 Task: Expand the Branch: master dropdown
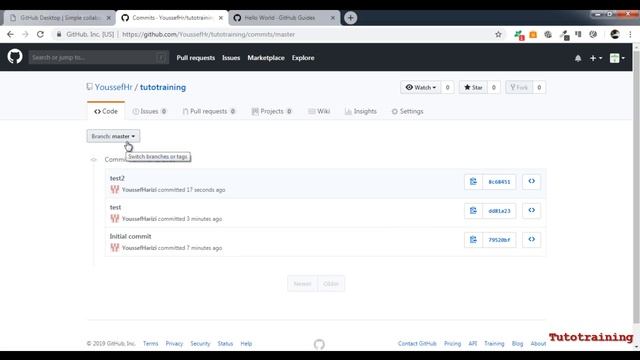click(x=113, y=136)
